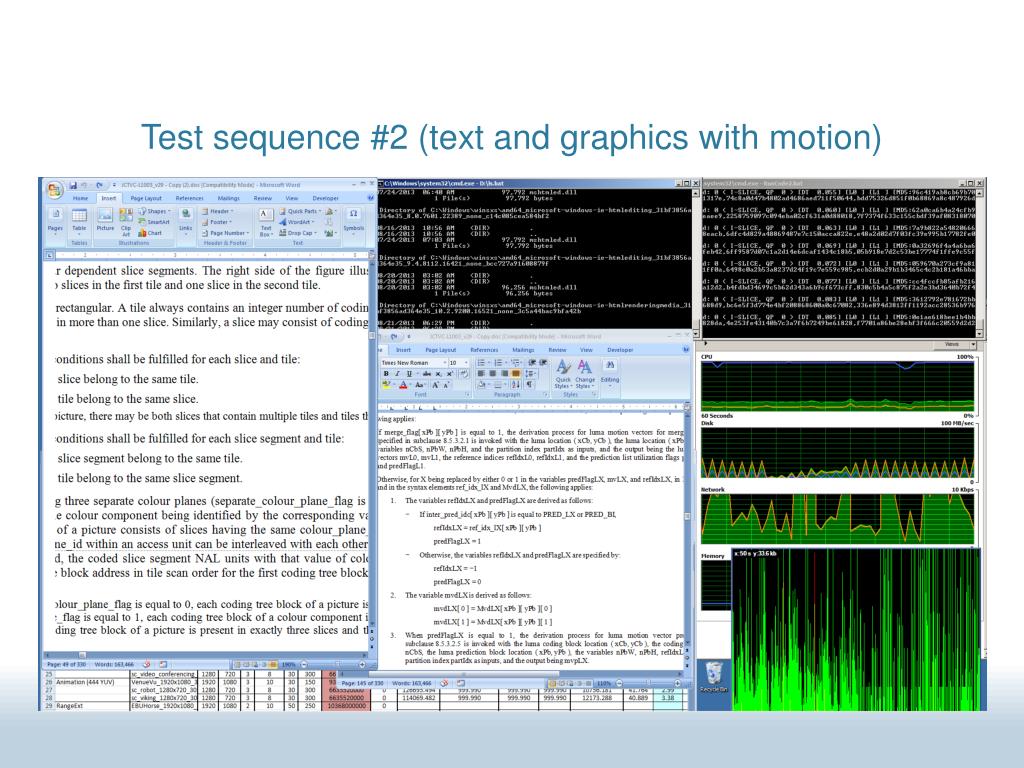Click the Clear Formatting icon
The image size is (1024, 768).
pyautogui.click(x=464, y=374)
